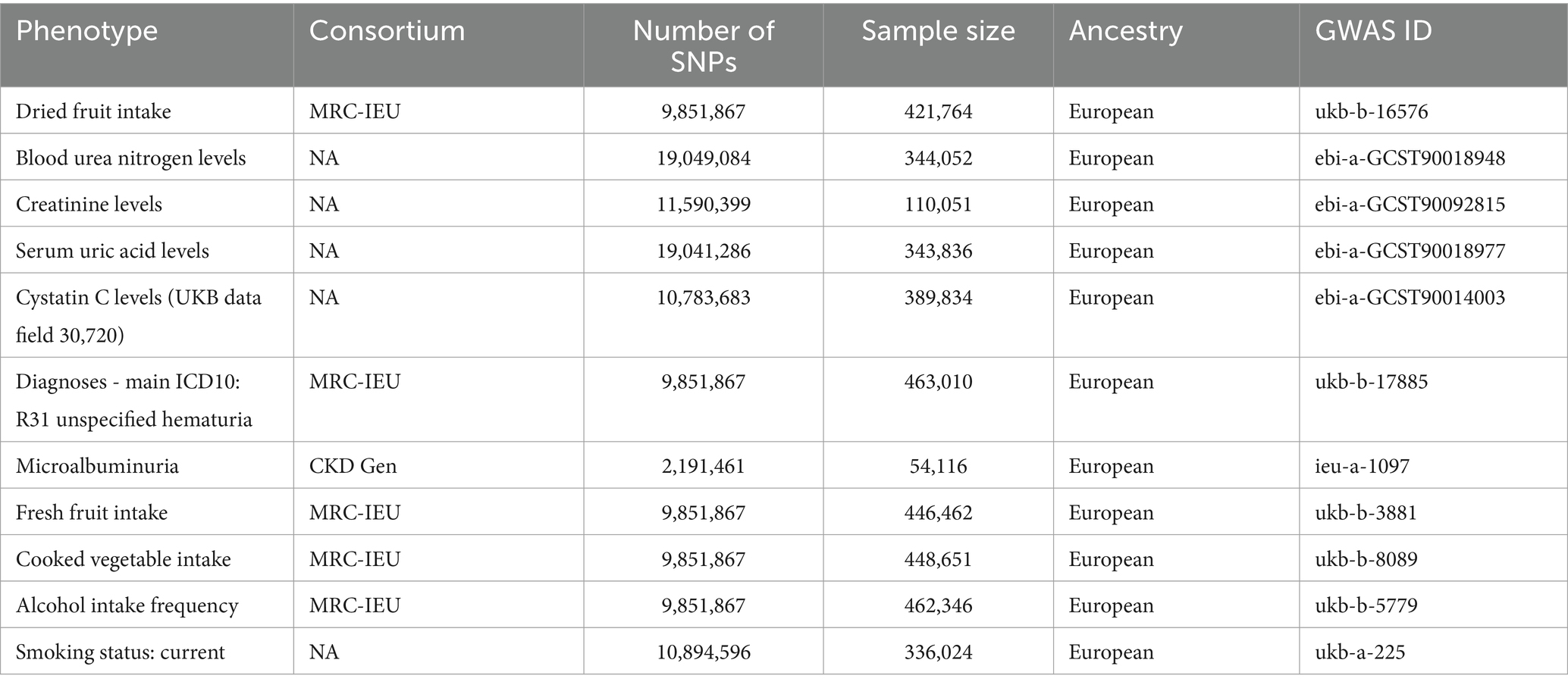
Task: Select the Blood urea nitrogen levels row
Action: (x=784, y=158)
